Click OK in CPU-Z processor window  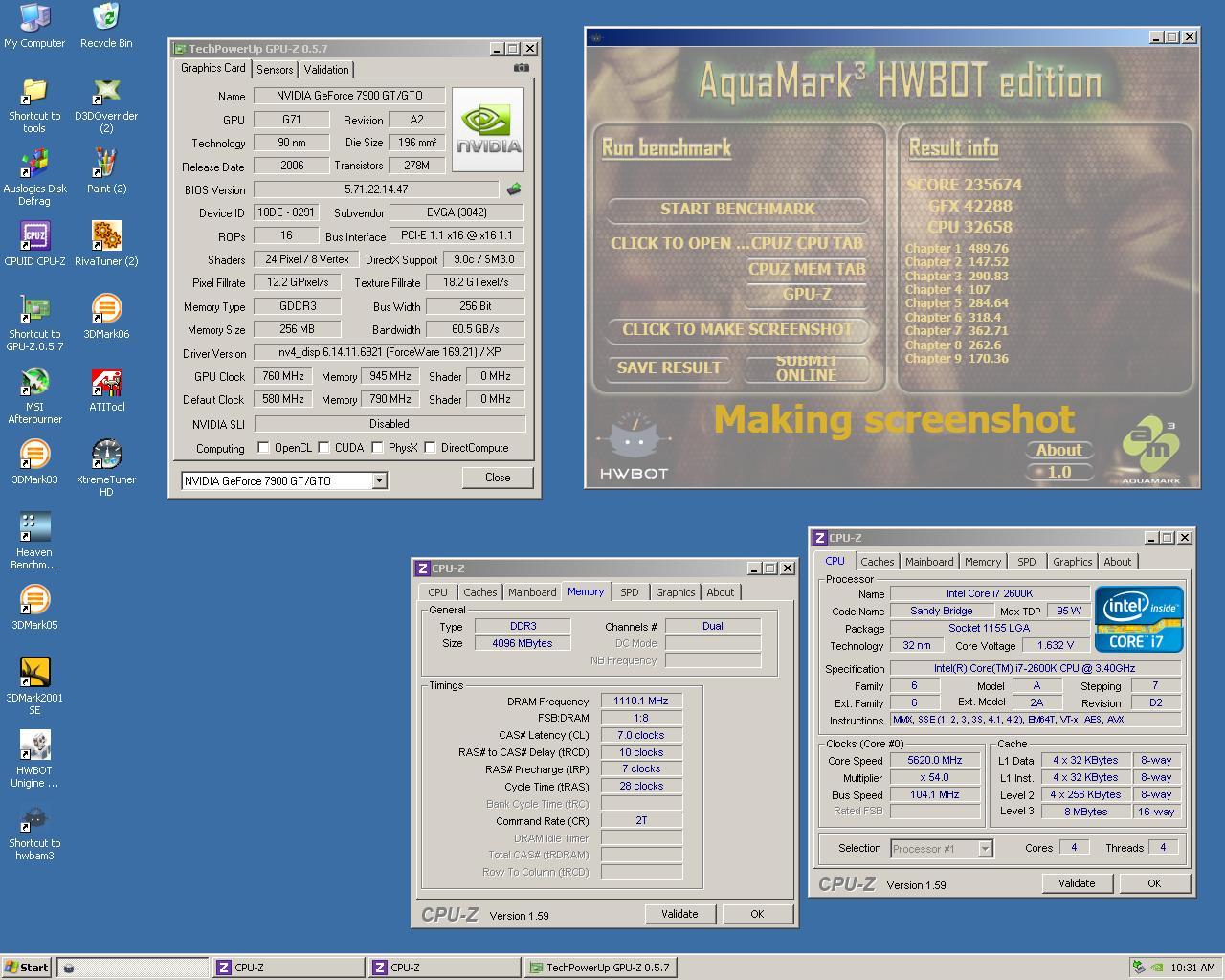click(x=1154, y=883)
